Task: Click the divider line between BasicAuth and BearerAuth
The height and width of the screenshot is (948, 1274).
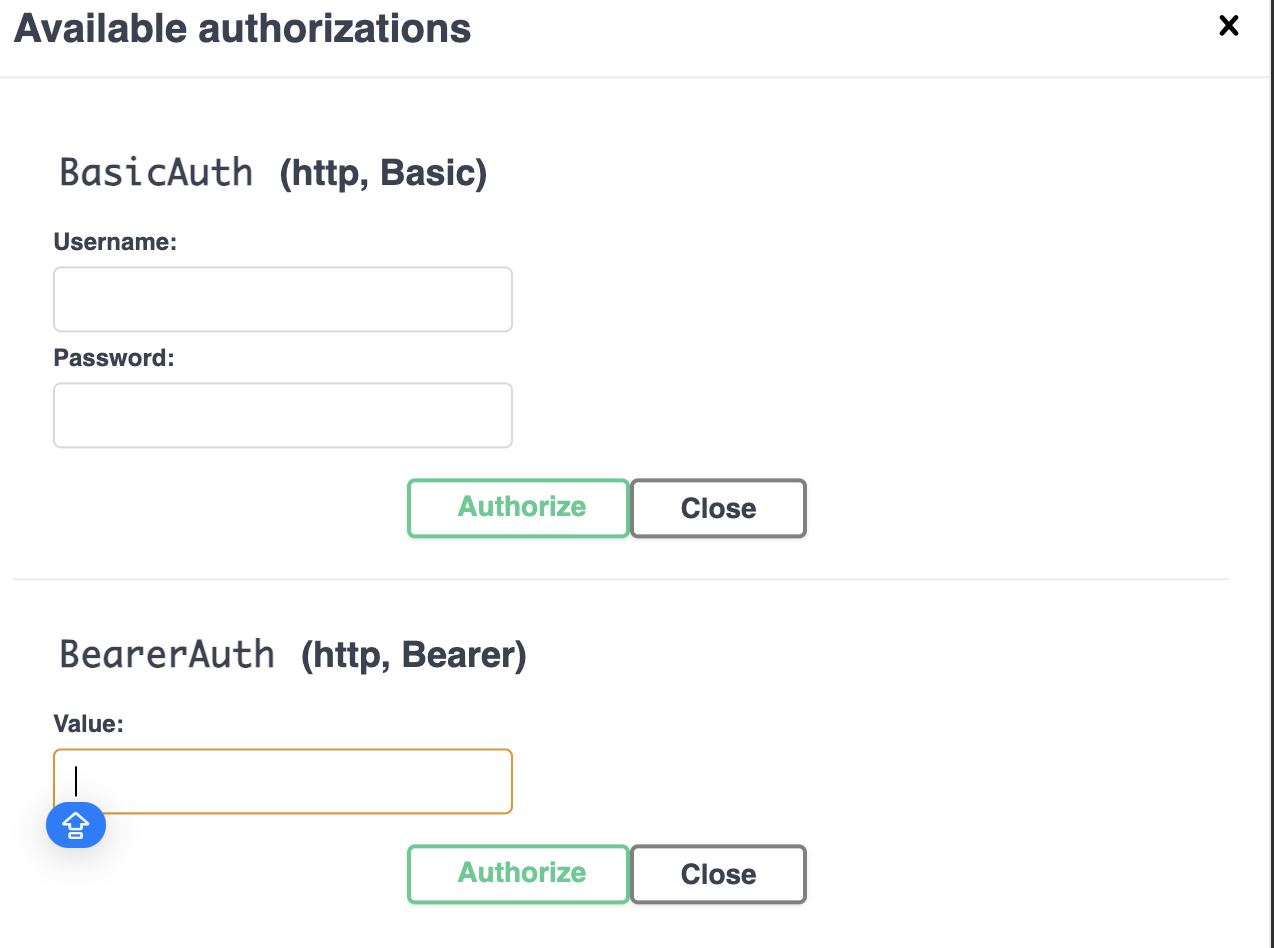Action: point(620,579)
